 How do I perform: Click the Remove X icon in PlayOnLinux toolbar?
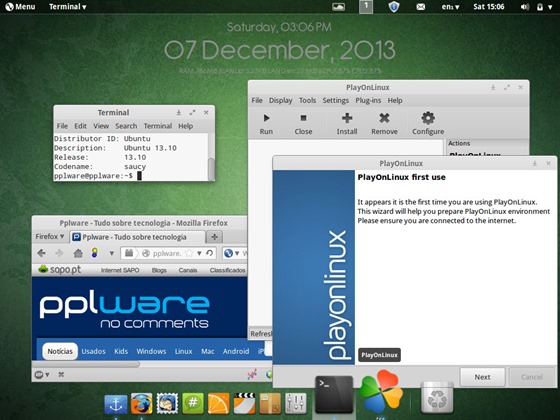click(x=384, y=118)
